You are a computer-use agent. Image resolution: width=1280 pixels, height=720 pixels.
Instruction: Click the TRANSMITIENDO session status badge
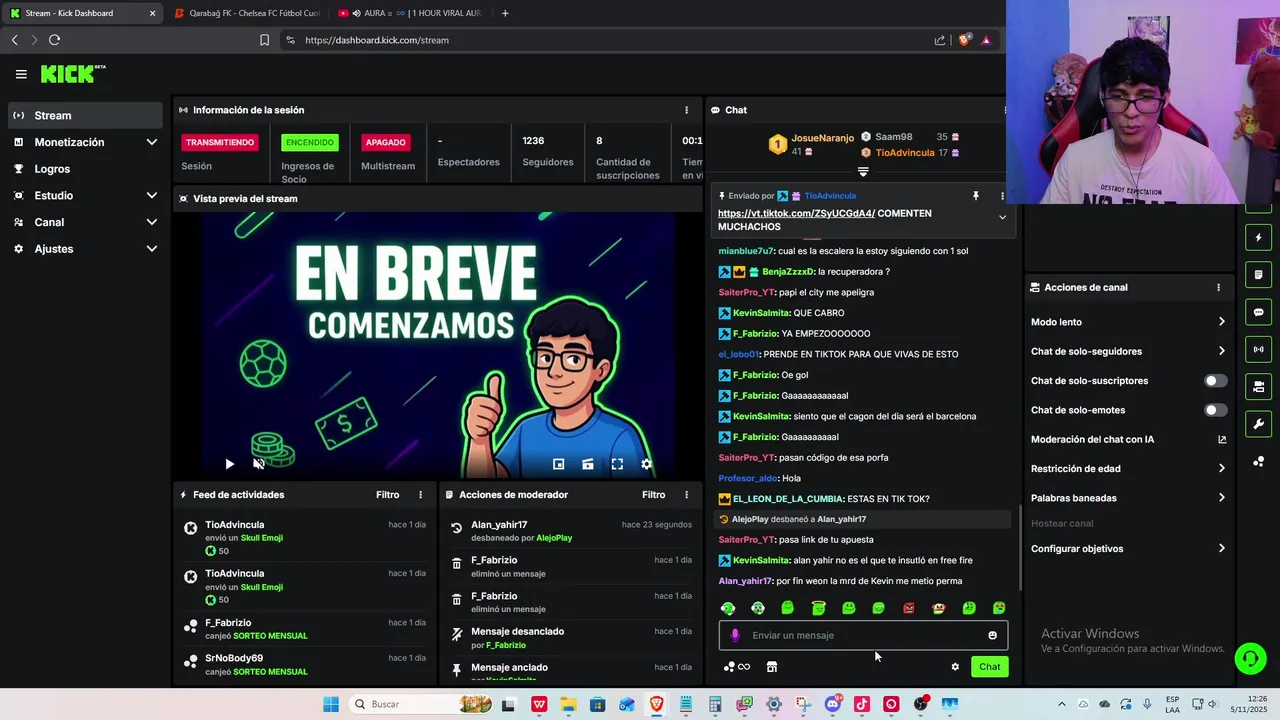[219, 142]
